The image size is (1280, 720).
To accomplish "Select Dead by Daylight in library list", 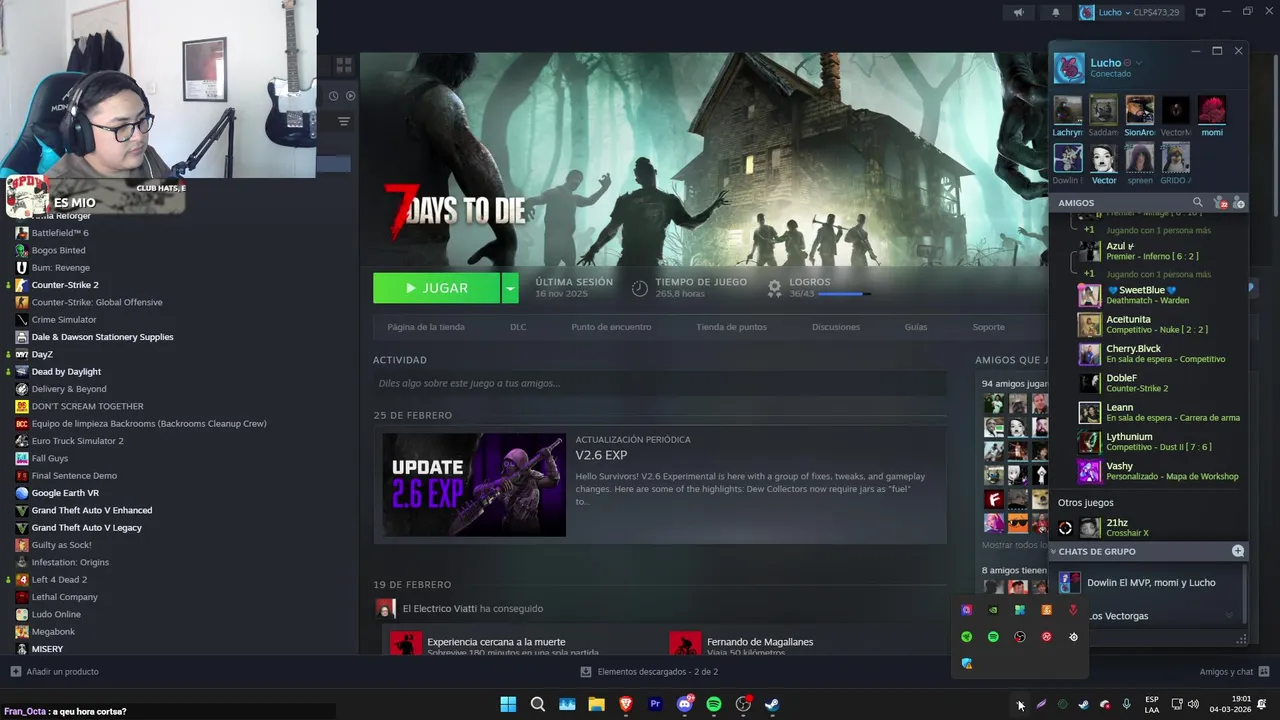I will [x=66, y=371].
